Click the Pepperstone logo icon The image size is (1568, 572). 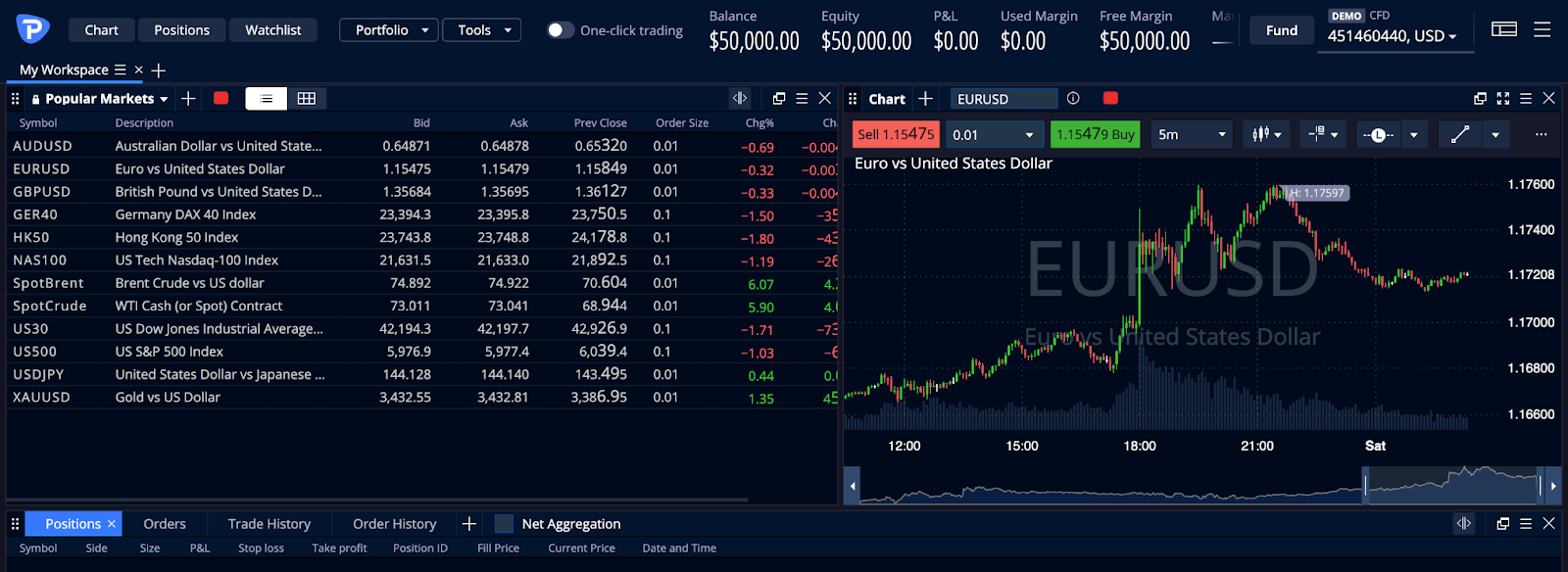click(32, 29)
